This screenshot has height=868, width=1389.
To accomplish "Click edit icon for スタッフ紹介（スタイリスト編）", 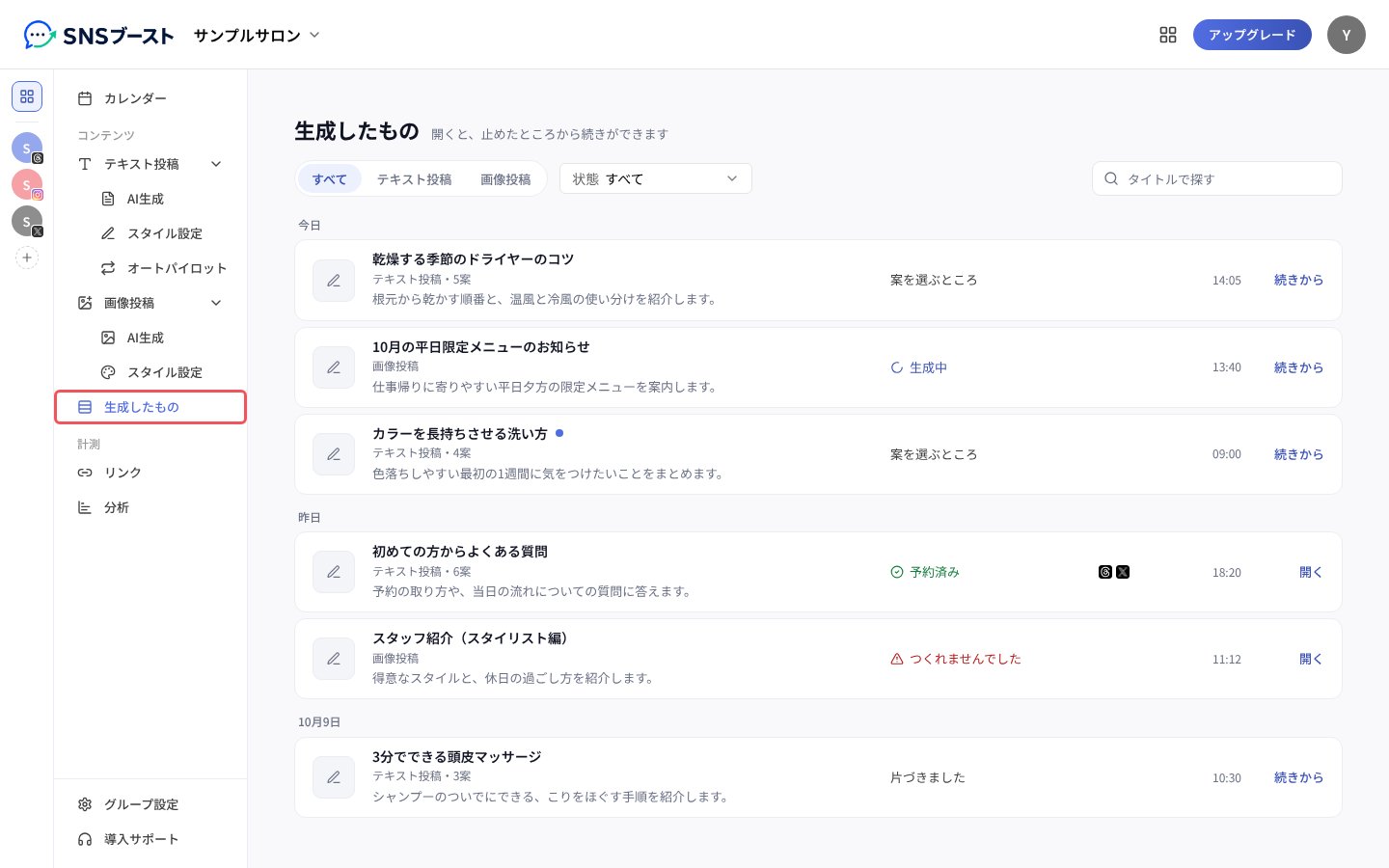I will tap(334, 659).
